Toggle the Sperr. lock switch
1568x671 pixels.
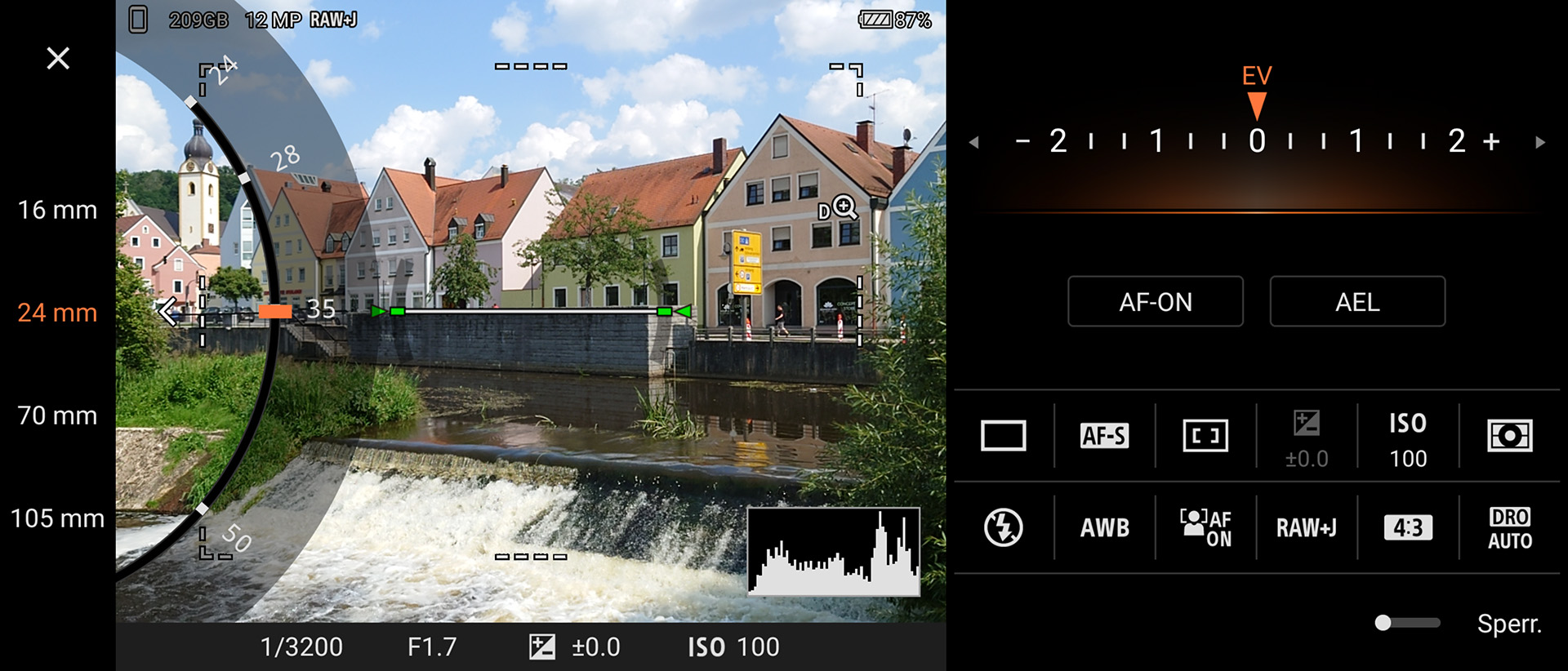point(1406,623)
